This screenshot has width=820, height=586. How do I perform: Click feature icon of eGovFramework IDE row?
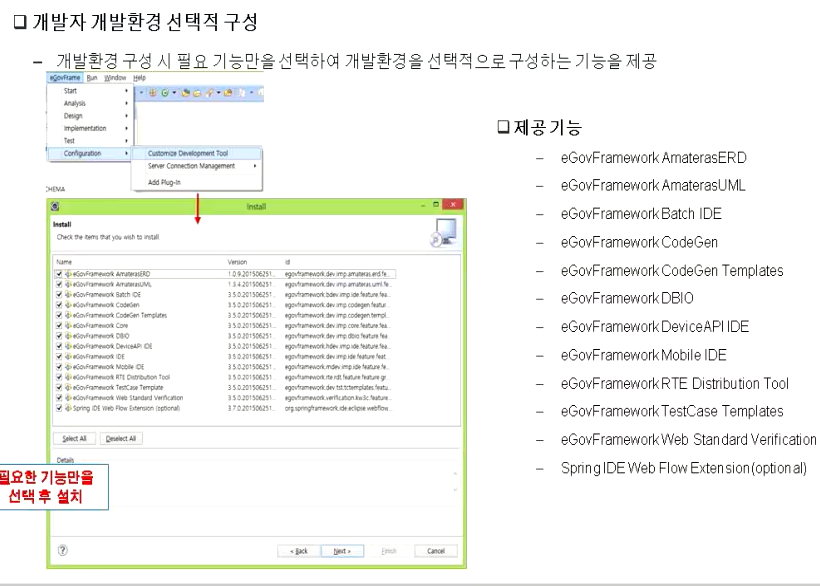68,357
